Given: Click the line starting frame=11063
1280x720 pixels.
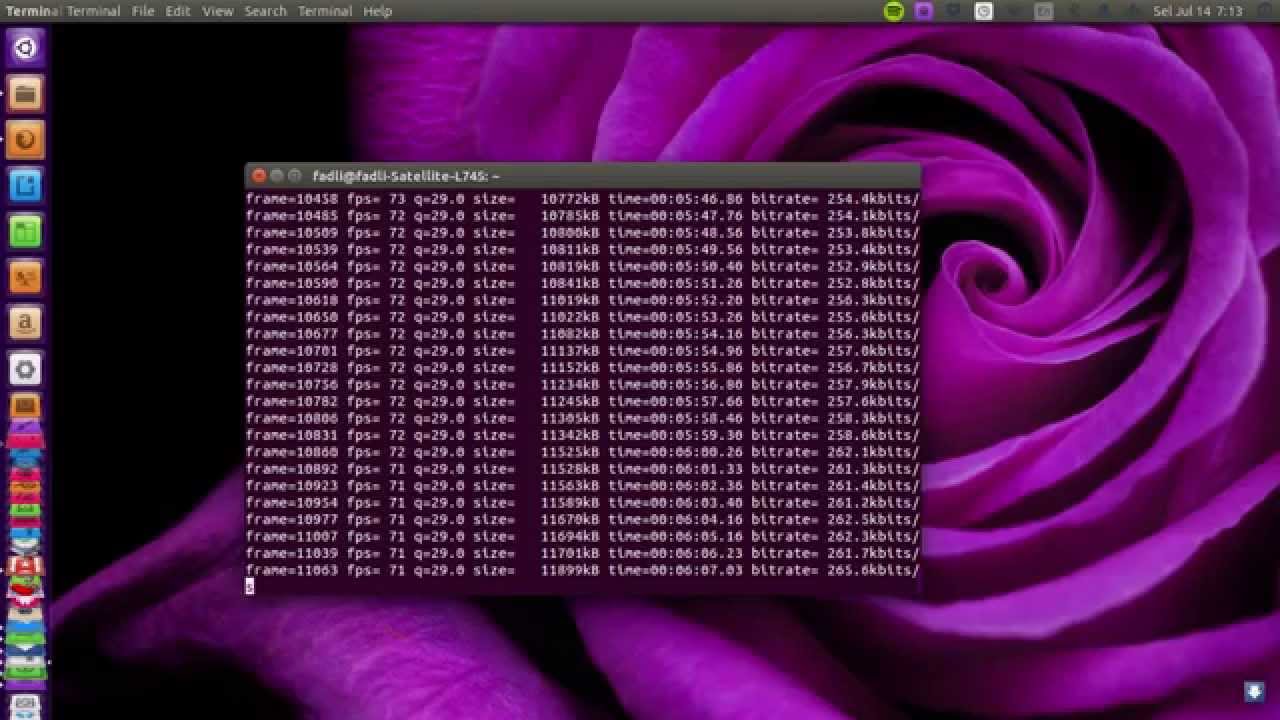Looking at the screenshot, I should tap(582, 571).
